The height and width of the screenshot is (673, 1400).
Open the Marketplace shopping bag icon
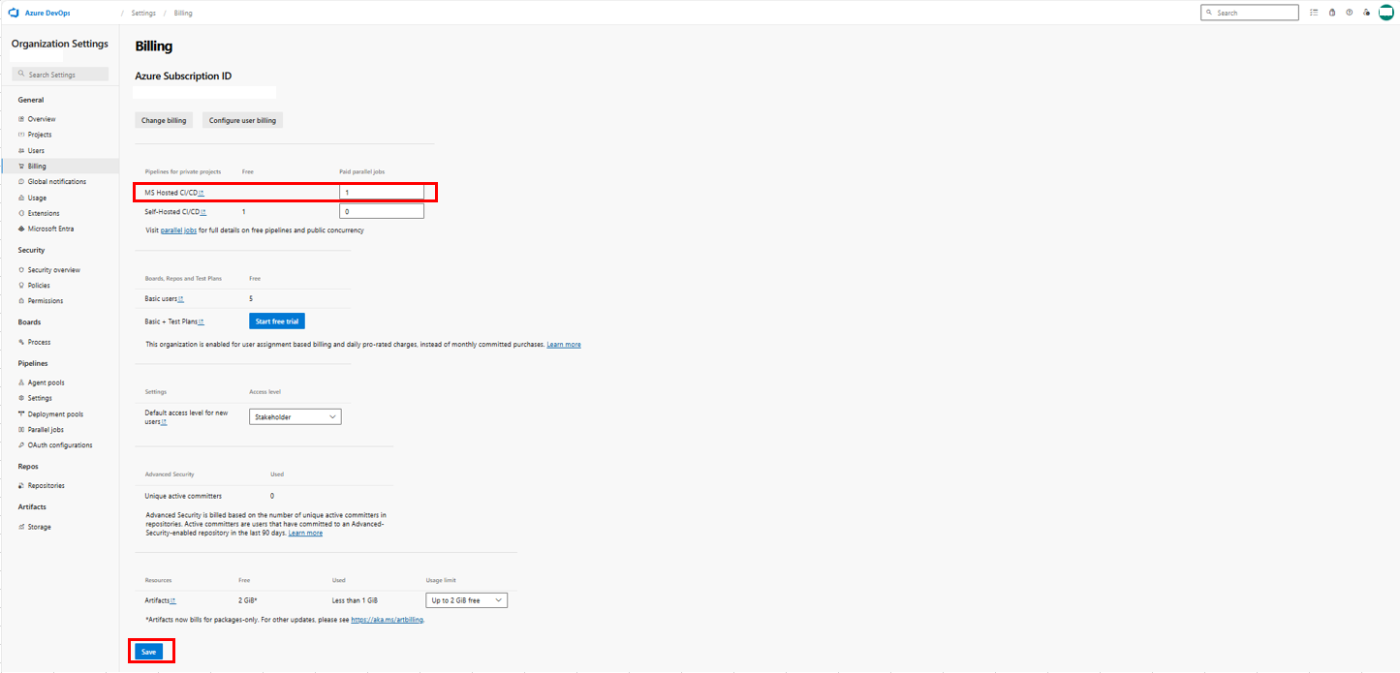(1332, 13)
